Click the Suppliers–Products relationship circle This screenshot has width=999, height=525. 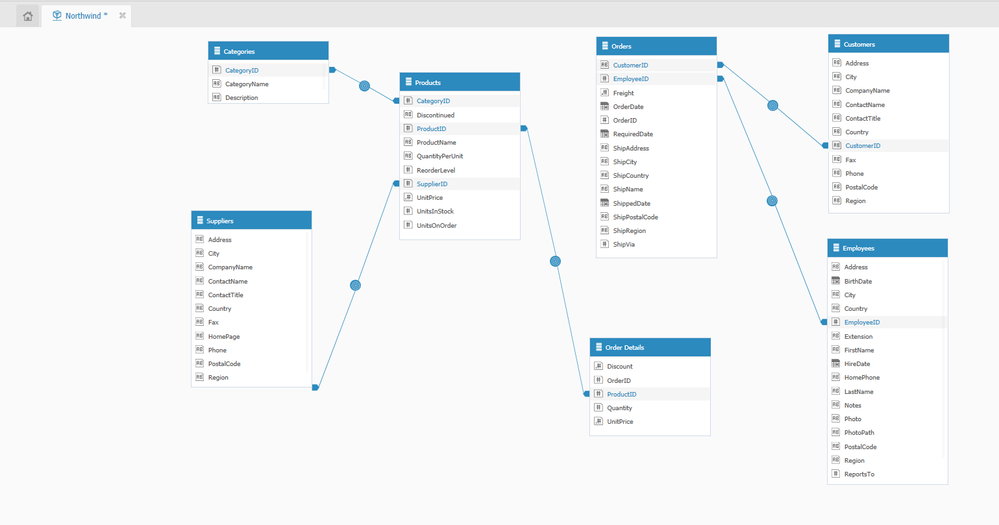tap(356, 285)
